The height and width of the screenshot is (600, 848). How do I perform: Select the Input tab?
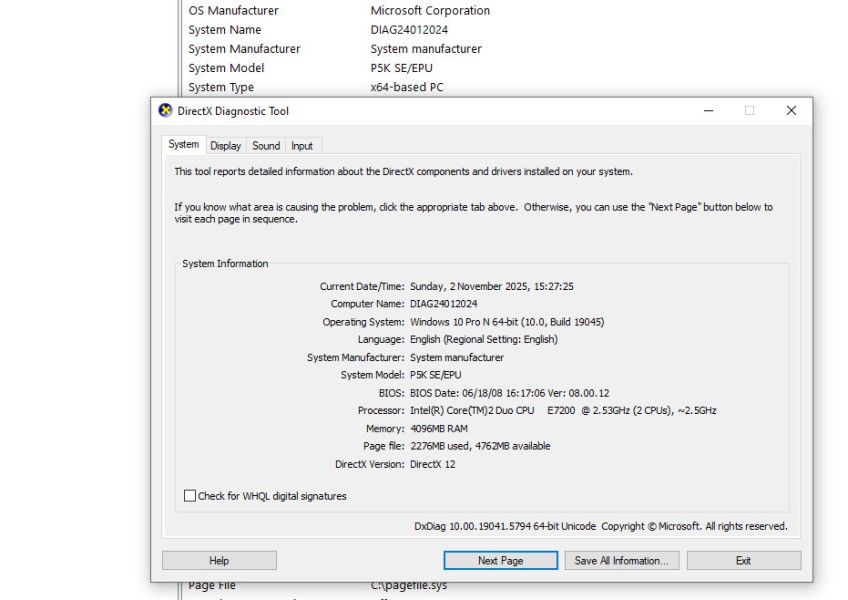(303, 145)
